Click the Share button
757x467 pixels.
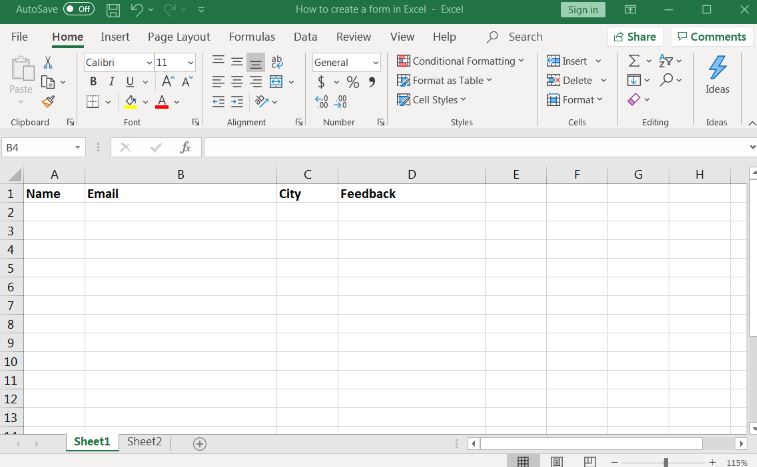click(635, 37)
